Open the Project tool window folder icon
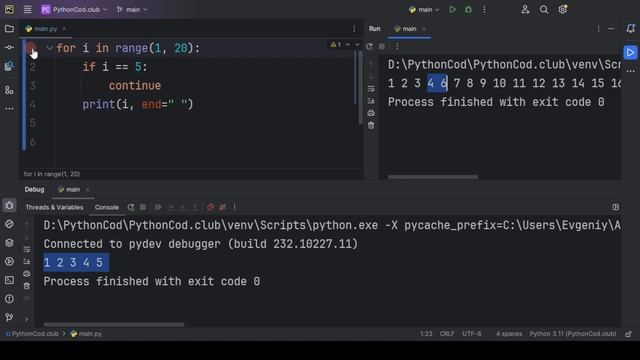This screenshot has width=640, height=360. coord(9,29)
